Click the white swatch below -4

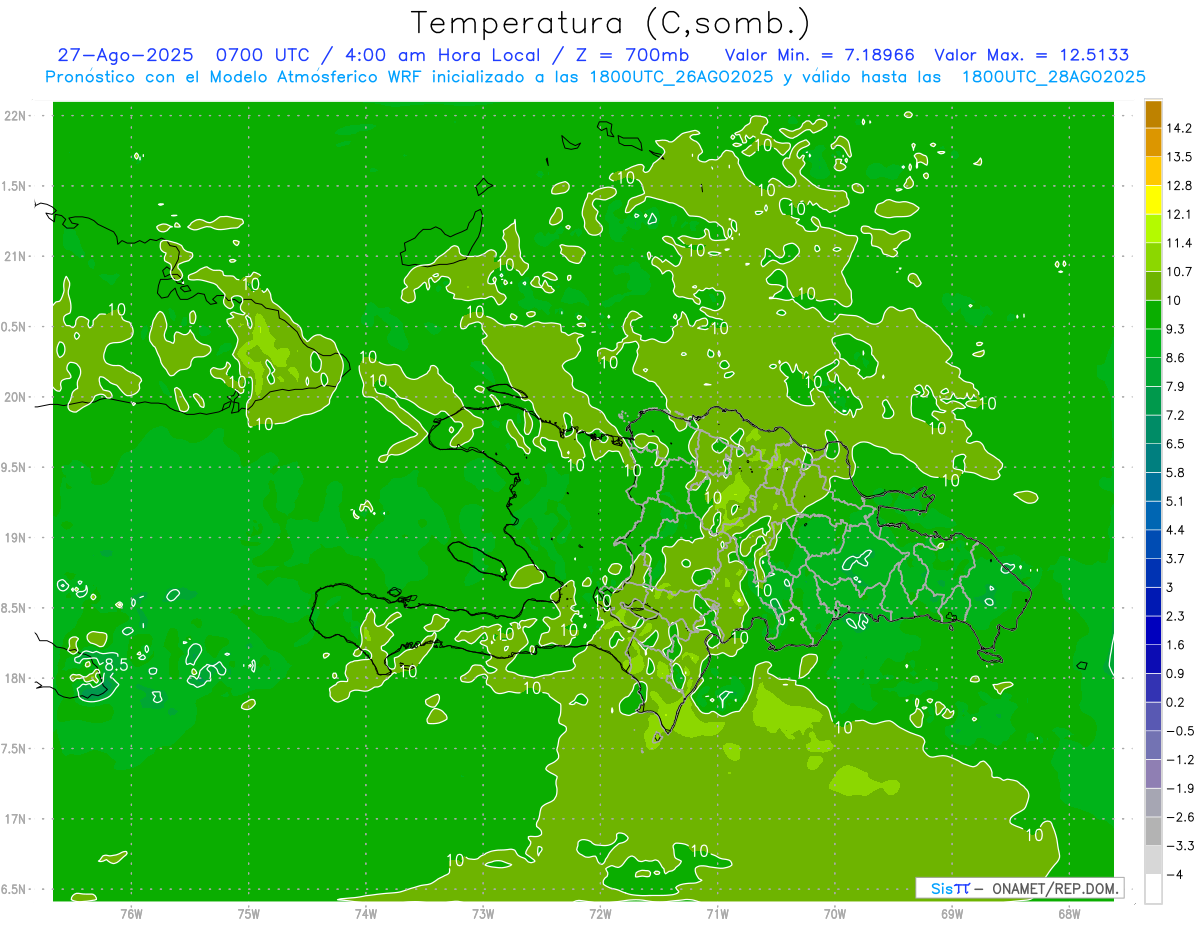pos(1153,889)
